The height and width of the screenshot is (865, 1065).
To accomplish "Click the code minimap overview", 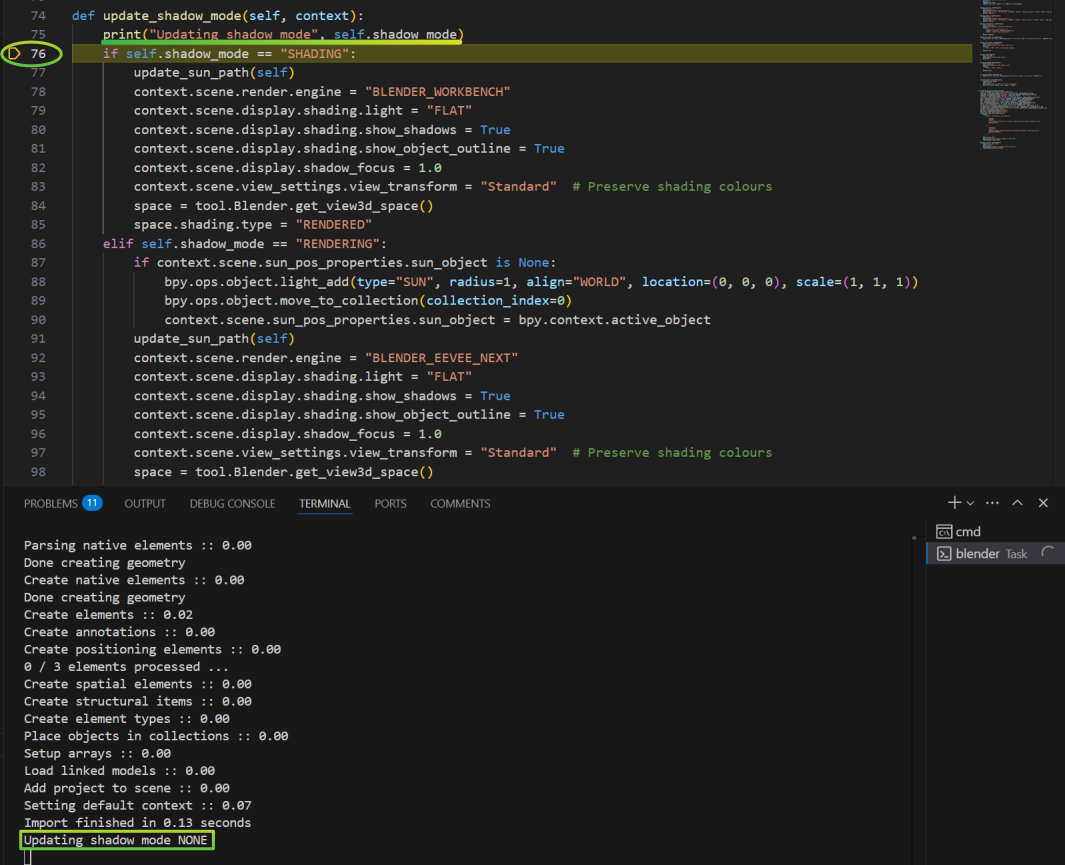I will tap(1013, 75).
